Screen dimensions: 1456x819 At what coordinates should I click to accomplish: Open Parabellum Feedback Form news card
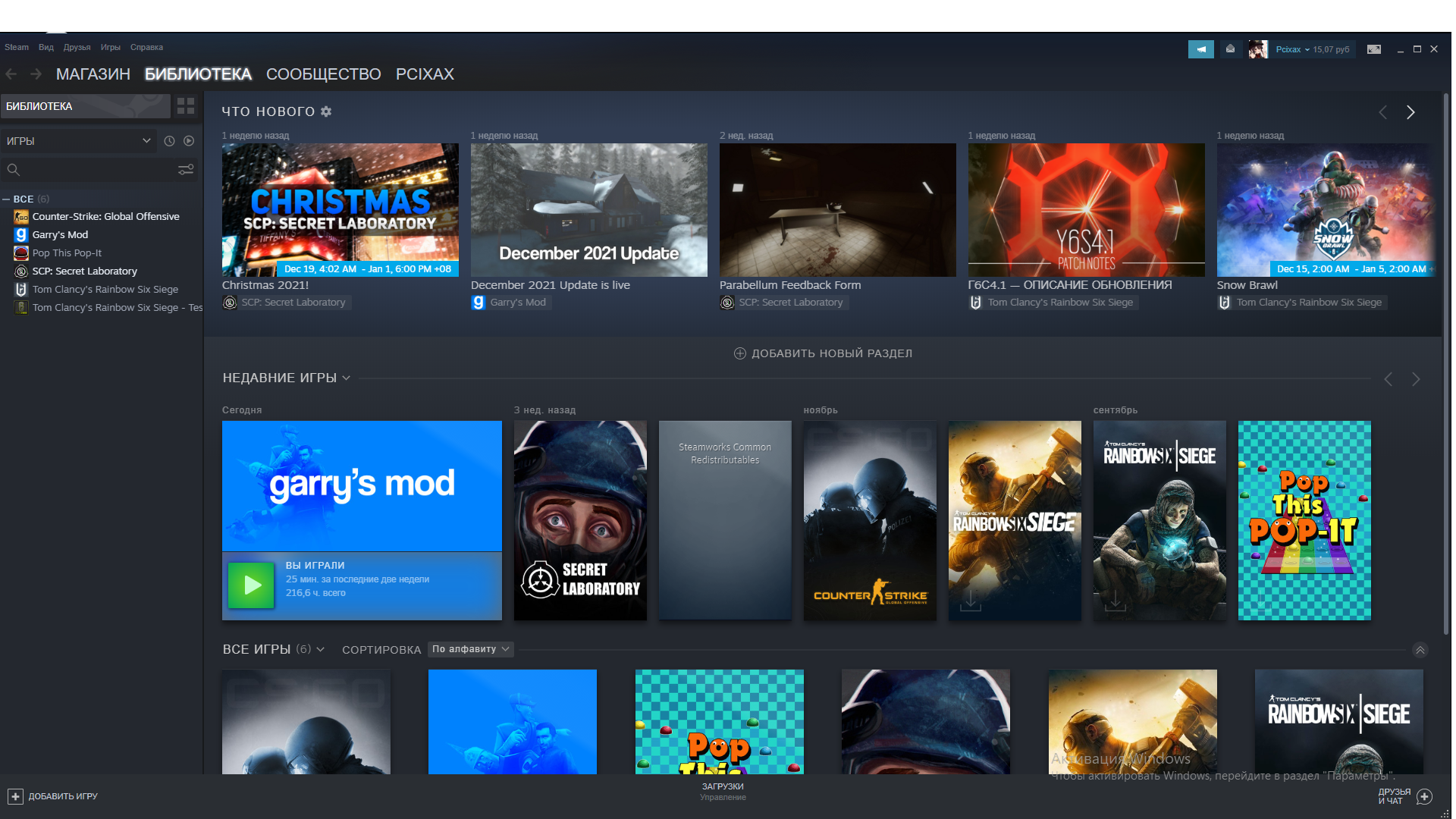pos(838,210)
